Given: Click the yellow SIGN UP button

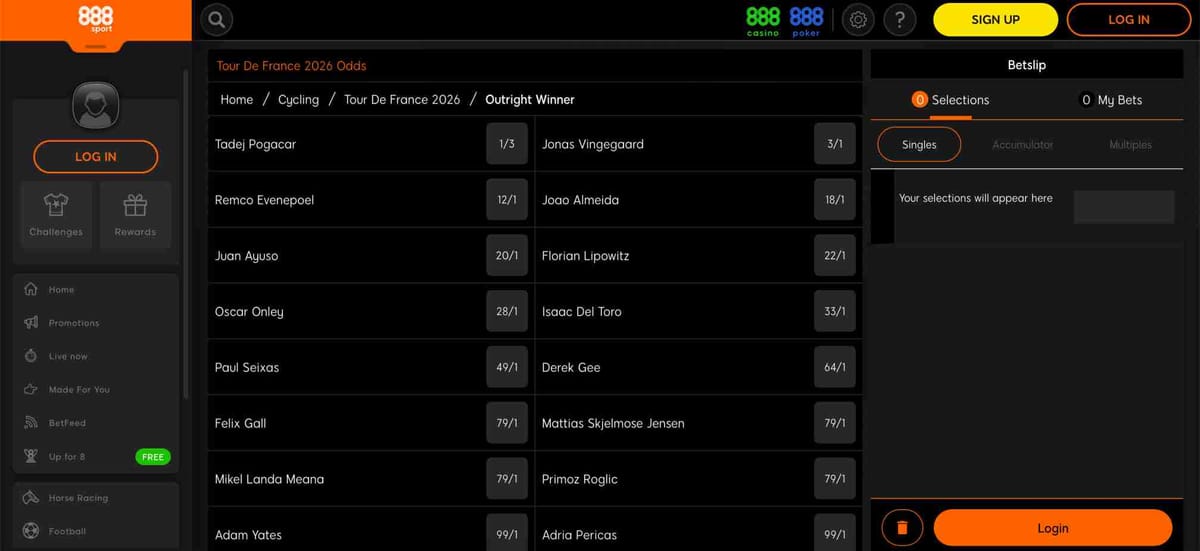Looking at the screenshot, I should coord(995,20).
